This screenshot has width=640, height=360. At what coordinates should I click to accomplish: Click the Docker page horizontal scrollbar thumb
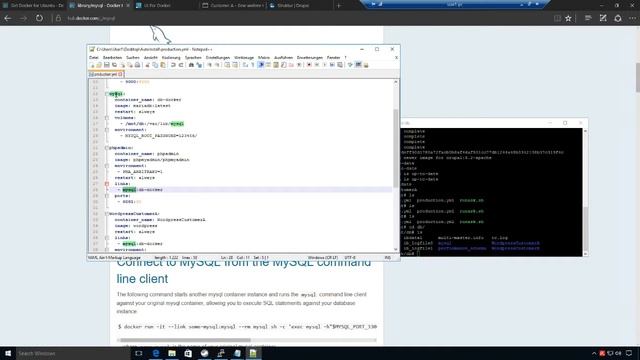185,340
